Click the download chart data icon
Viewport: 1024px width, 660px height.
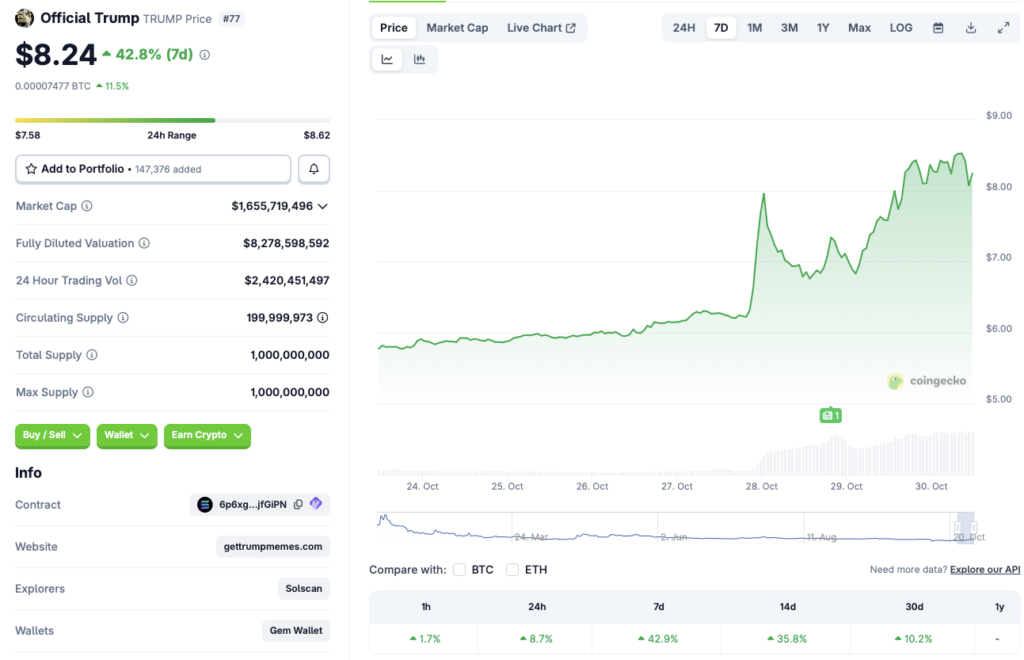coord(970,28)
